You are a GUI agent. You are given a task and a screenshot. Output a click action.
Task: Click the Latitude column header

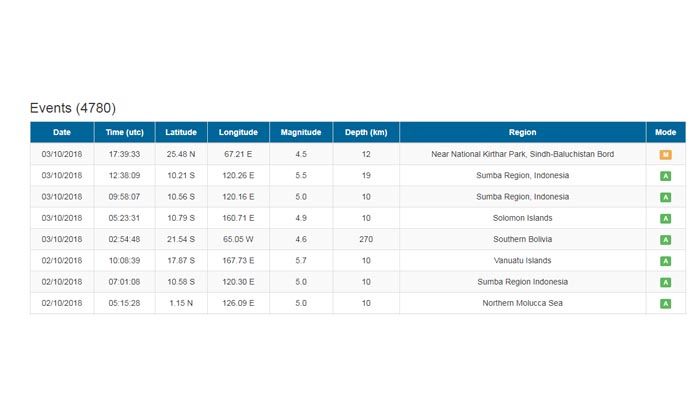[x=181, y=132]
